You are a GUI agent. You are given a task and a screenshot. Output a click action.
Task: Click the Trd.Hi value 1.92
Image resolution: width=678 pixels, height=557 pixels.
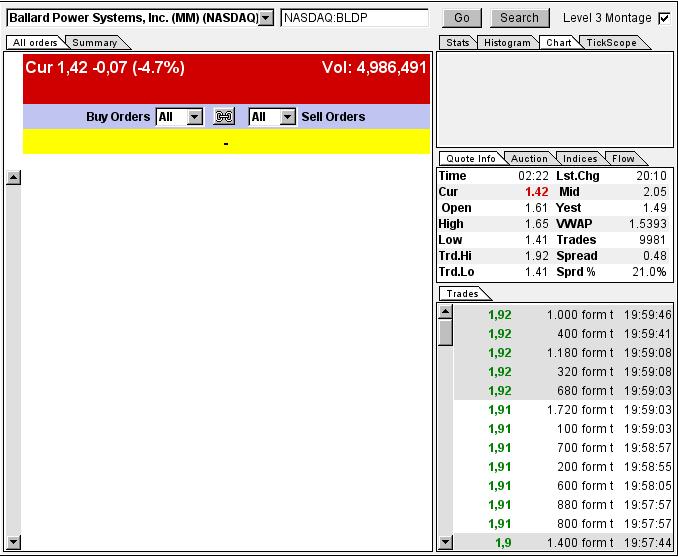(537, 256)
